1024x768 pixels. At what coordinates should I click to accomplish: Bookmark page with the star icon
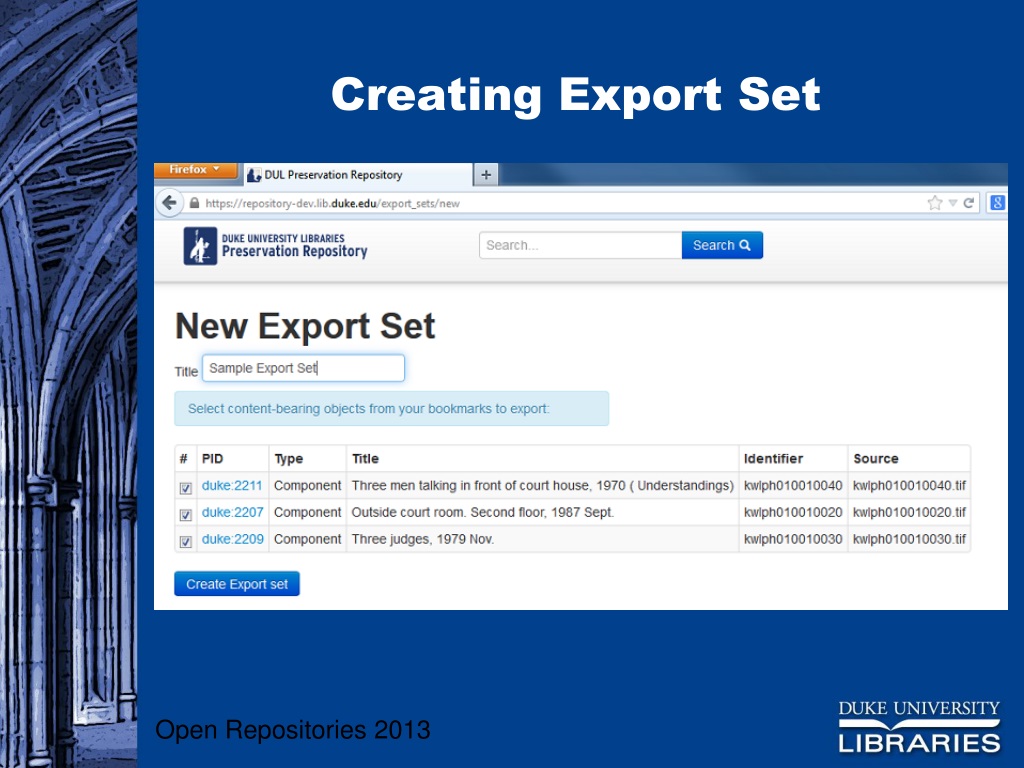pos(935,203)
